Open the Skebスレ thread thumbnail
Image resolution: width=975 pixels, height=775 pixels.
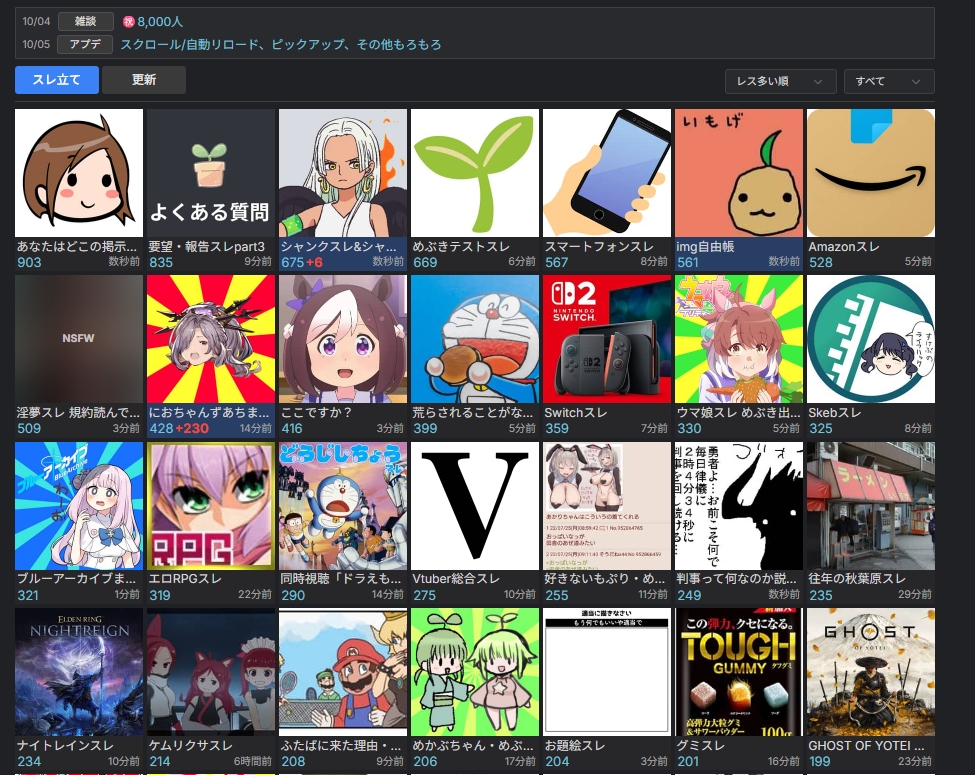(870, 339)
